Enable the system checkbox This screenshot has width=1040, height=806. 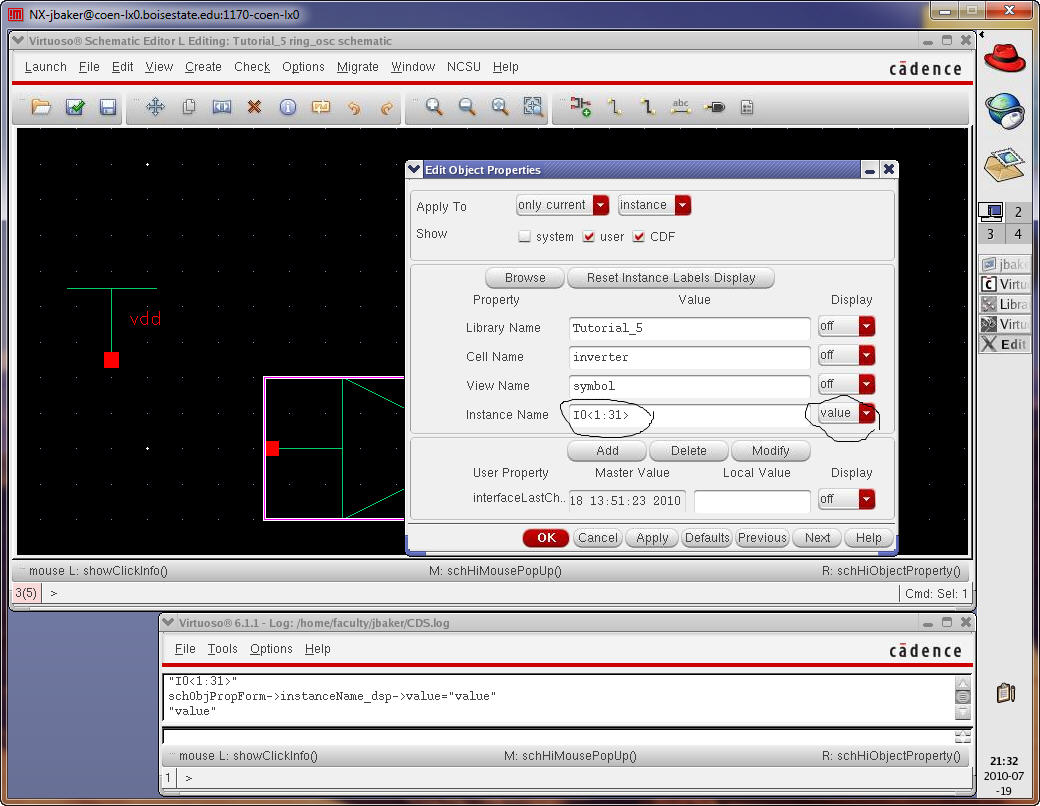[525, 237]
